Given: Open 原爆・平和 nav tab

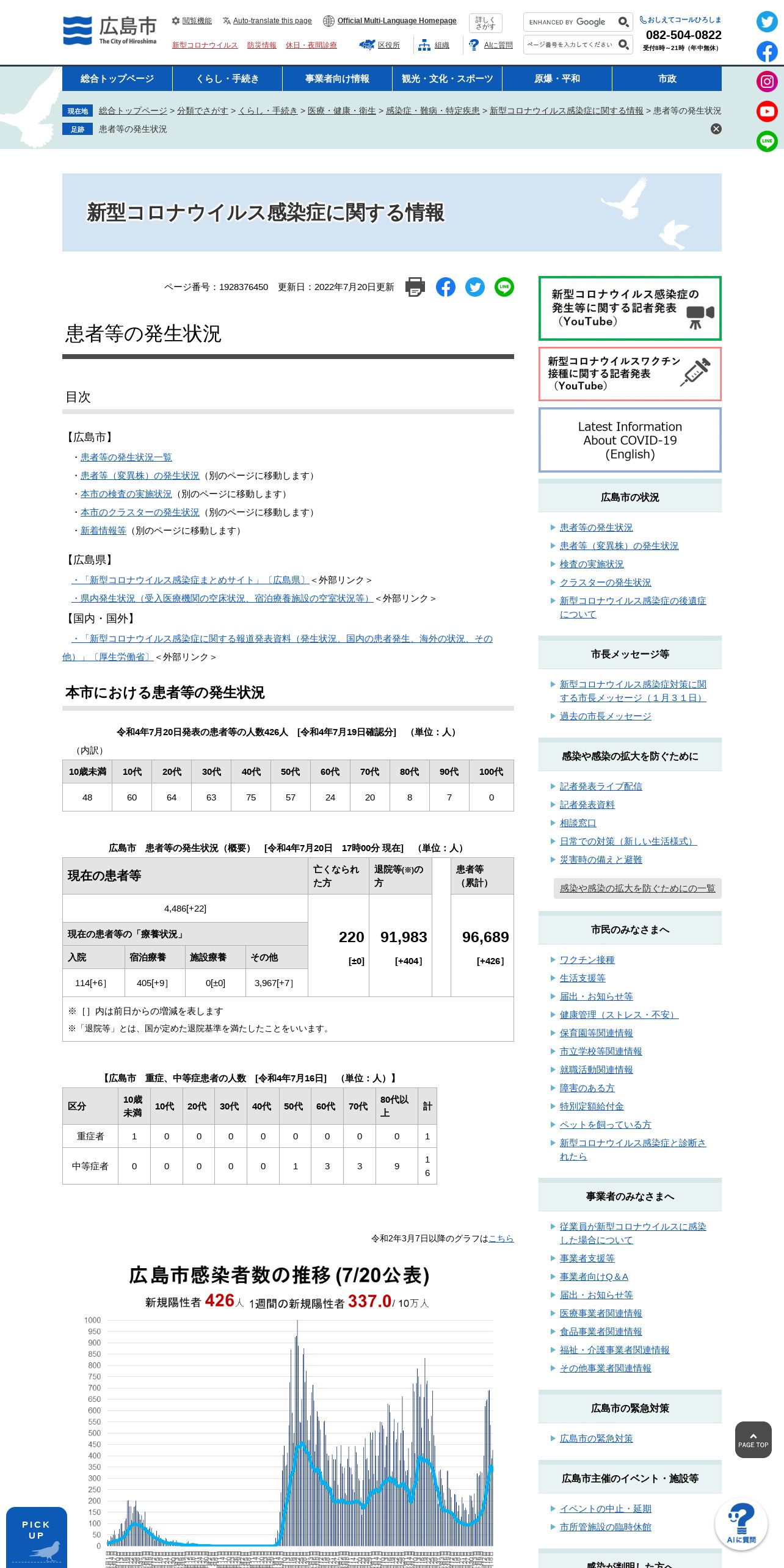Looking at the screenshot, I should [x=557, y=79].
